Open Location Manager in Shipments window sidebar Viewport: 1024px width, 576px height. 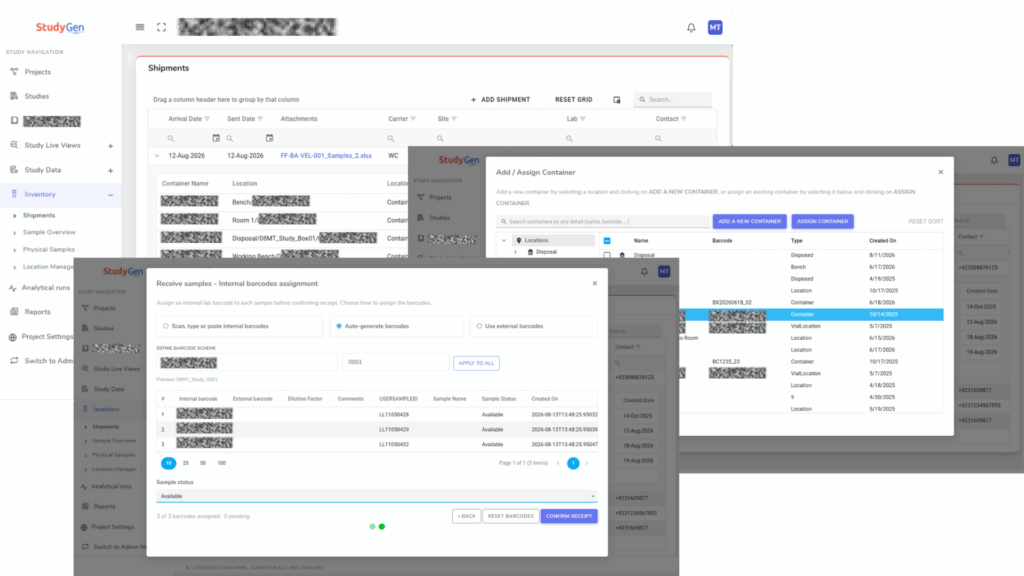(x=48, y=266)
